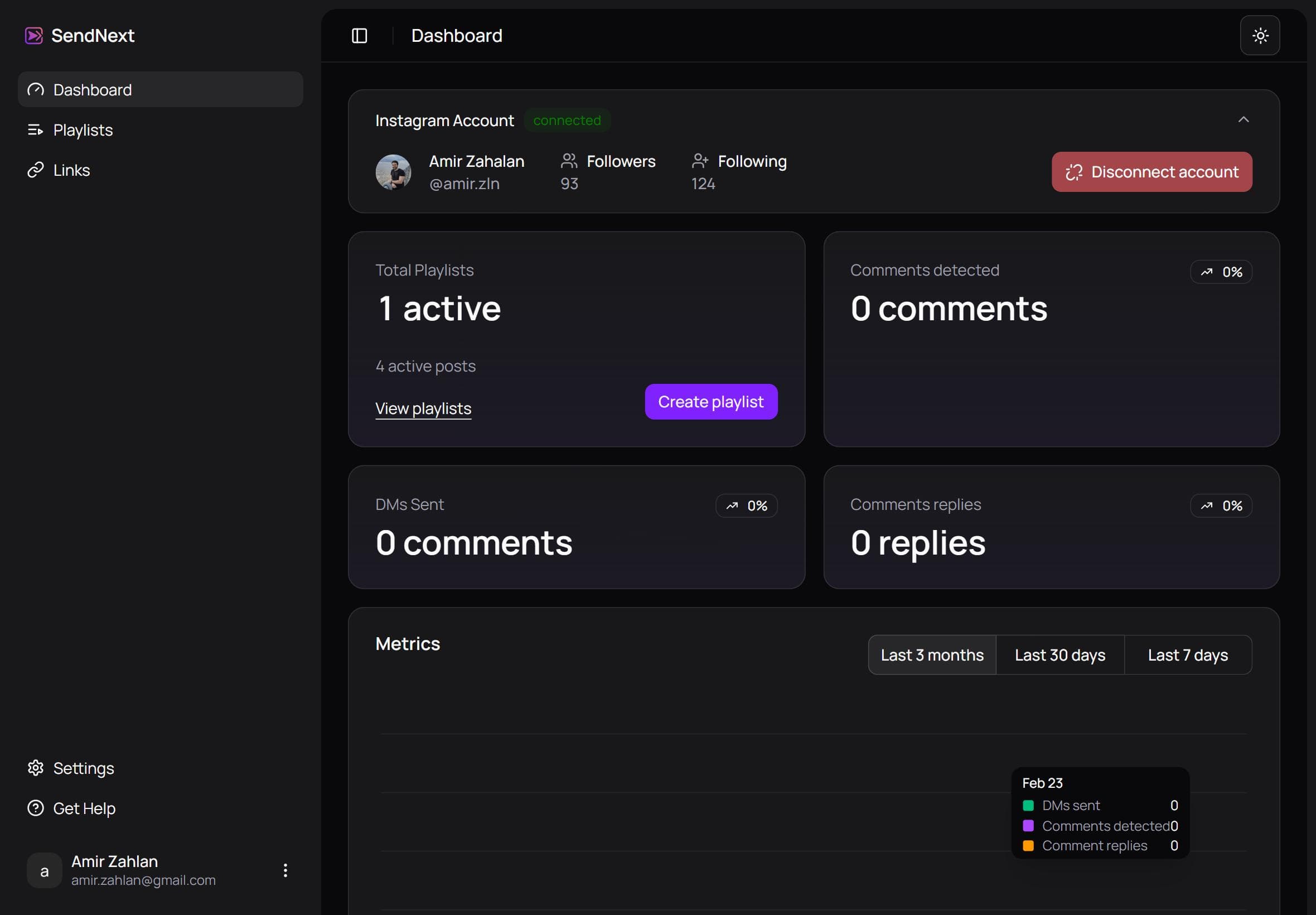Click the Followers icon on the account card

[x=568, y=161]
